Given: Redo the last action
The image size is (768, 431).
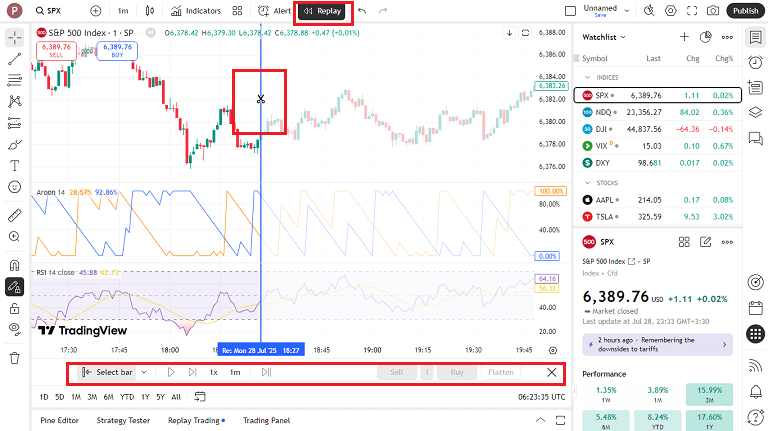Looking at the screenshot, I should (x=383, y=11).
